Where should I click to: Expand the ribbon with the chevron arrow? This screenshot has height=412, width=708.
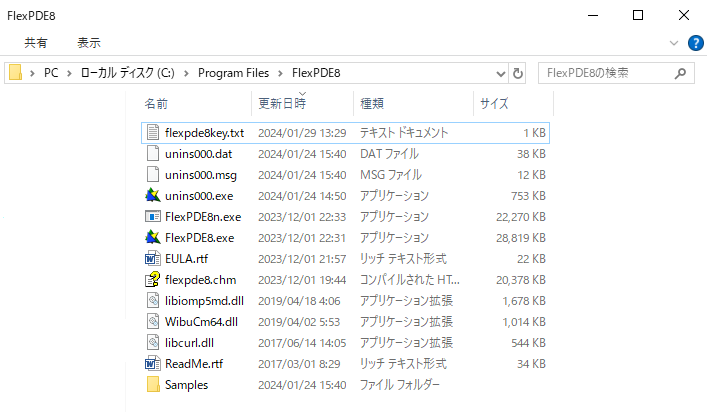click(674, 43)
